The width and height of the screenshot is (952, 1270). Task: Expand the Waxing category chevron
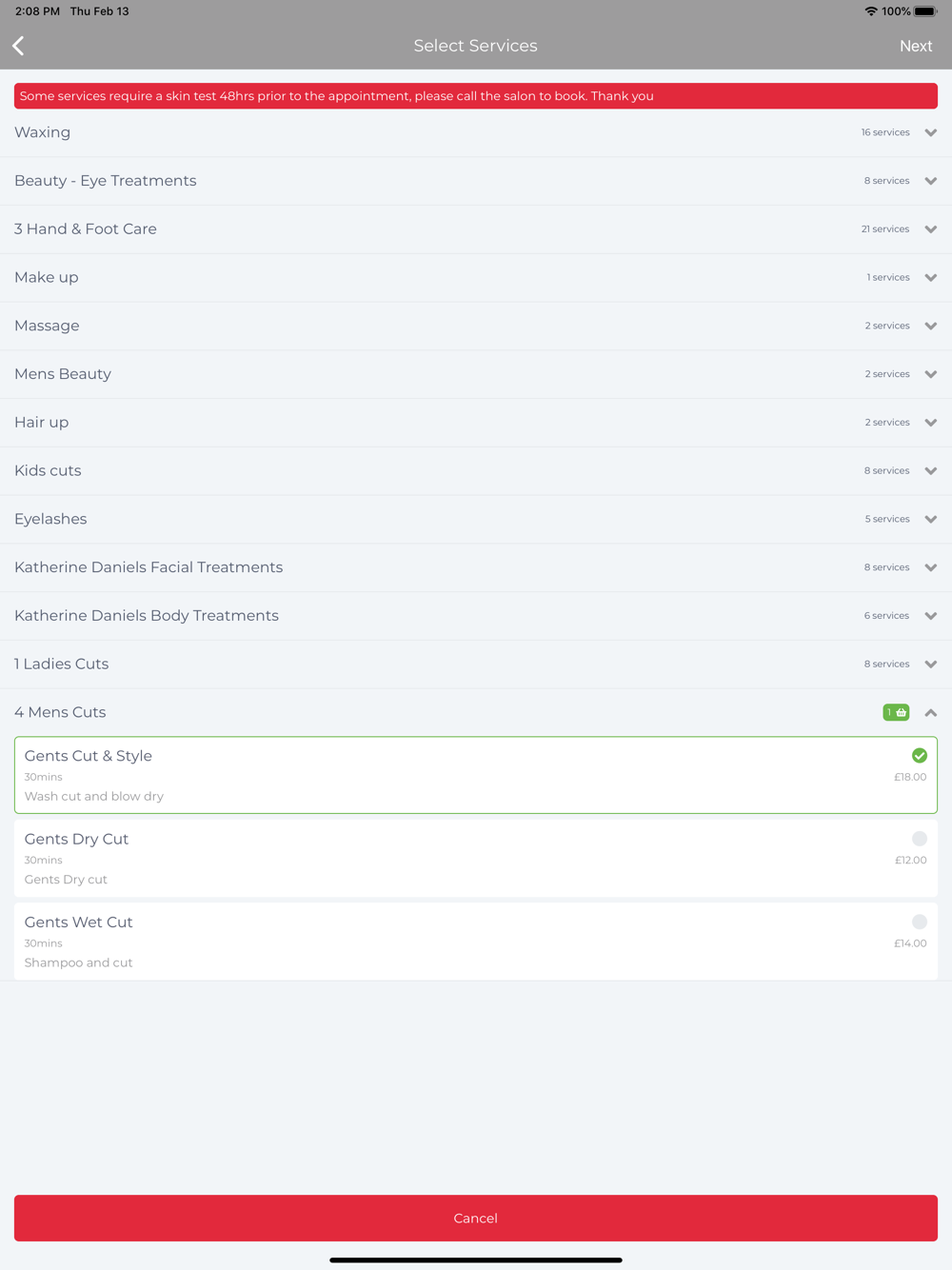coord(931,133)
